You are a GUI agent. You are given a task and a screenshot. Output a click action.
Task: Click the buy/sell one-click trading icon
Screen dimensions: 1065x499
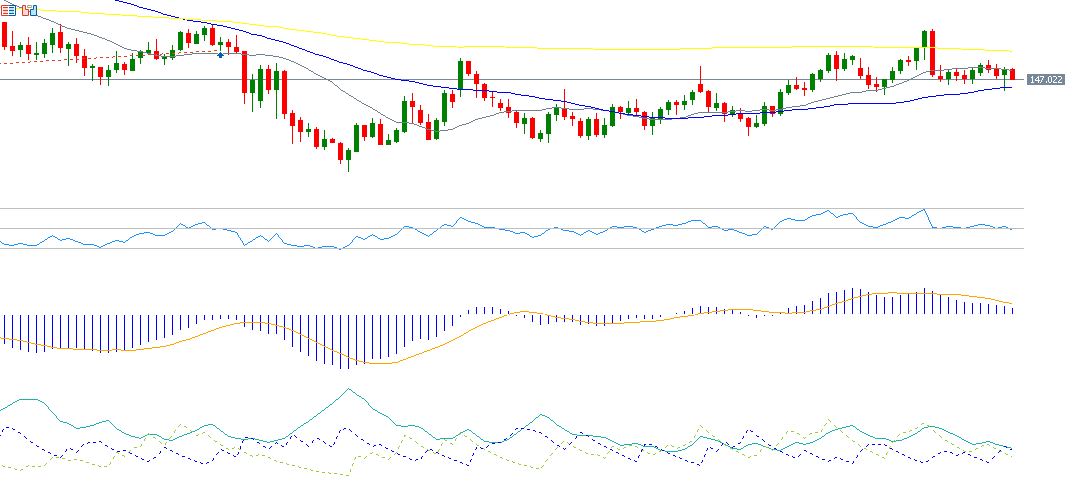coord(29,10)
